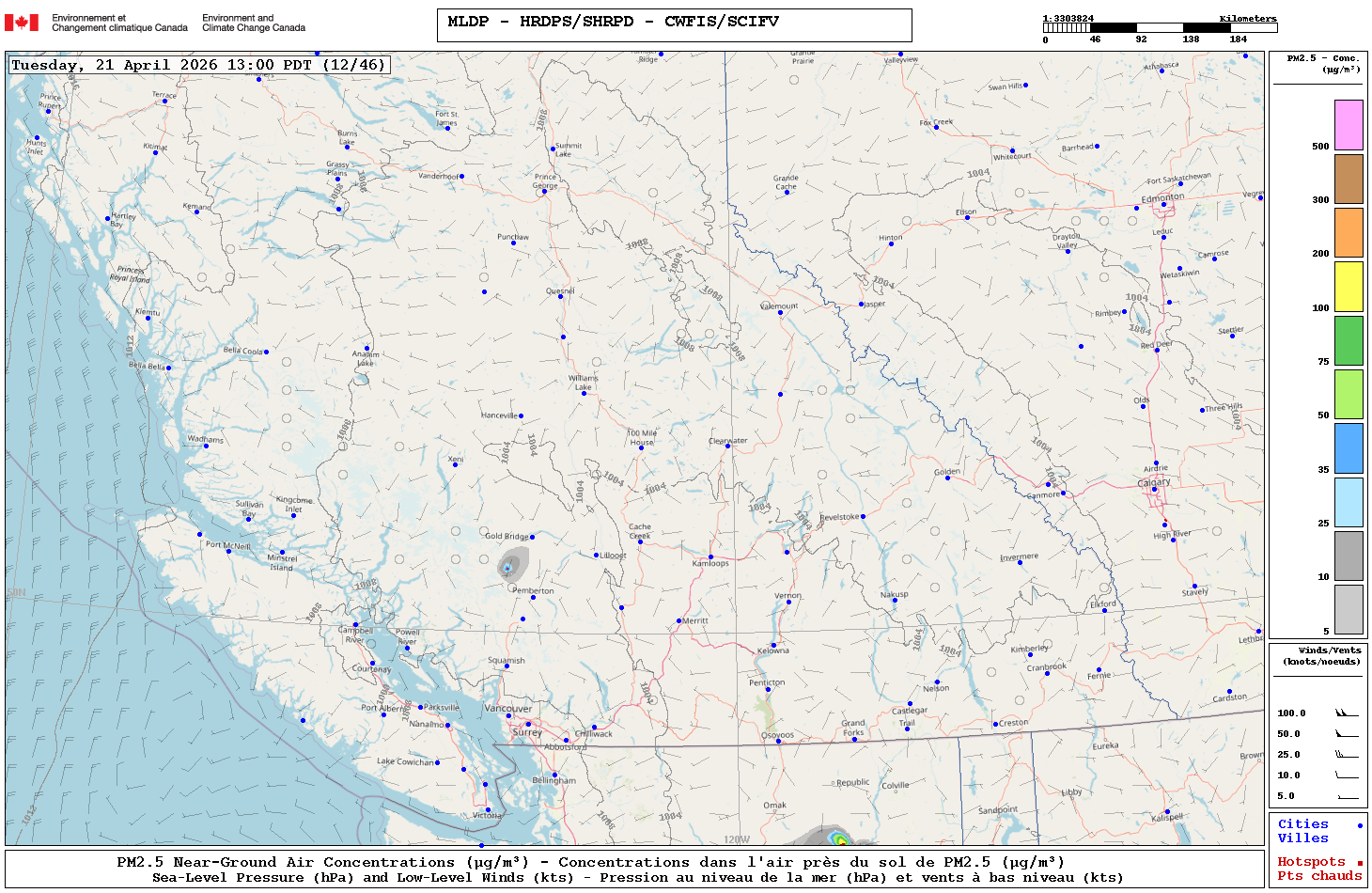Viewport: 1372px width, 893px height.
Task: Select the orange 200 concentration swatch
Action: [x=1349, y=232]
